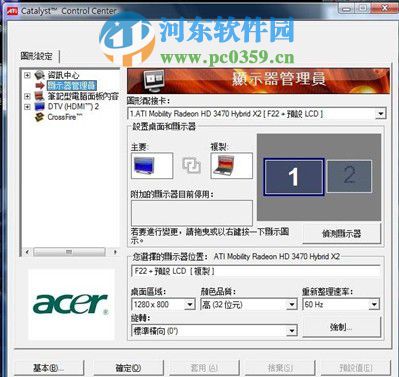Close the Catalyst Control Center window
This screenshot has height=377, width=399.
point(384,8)
